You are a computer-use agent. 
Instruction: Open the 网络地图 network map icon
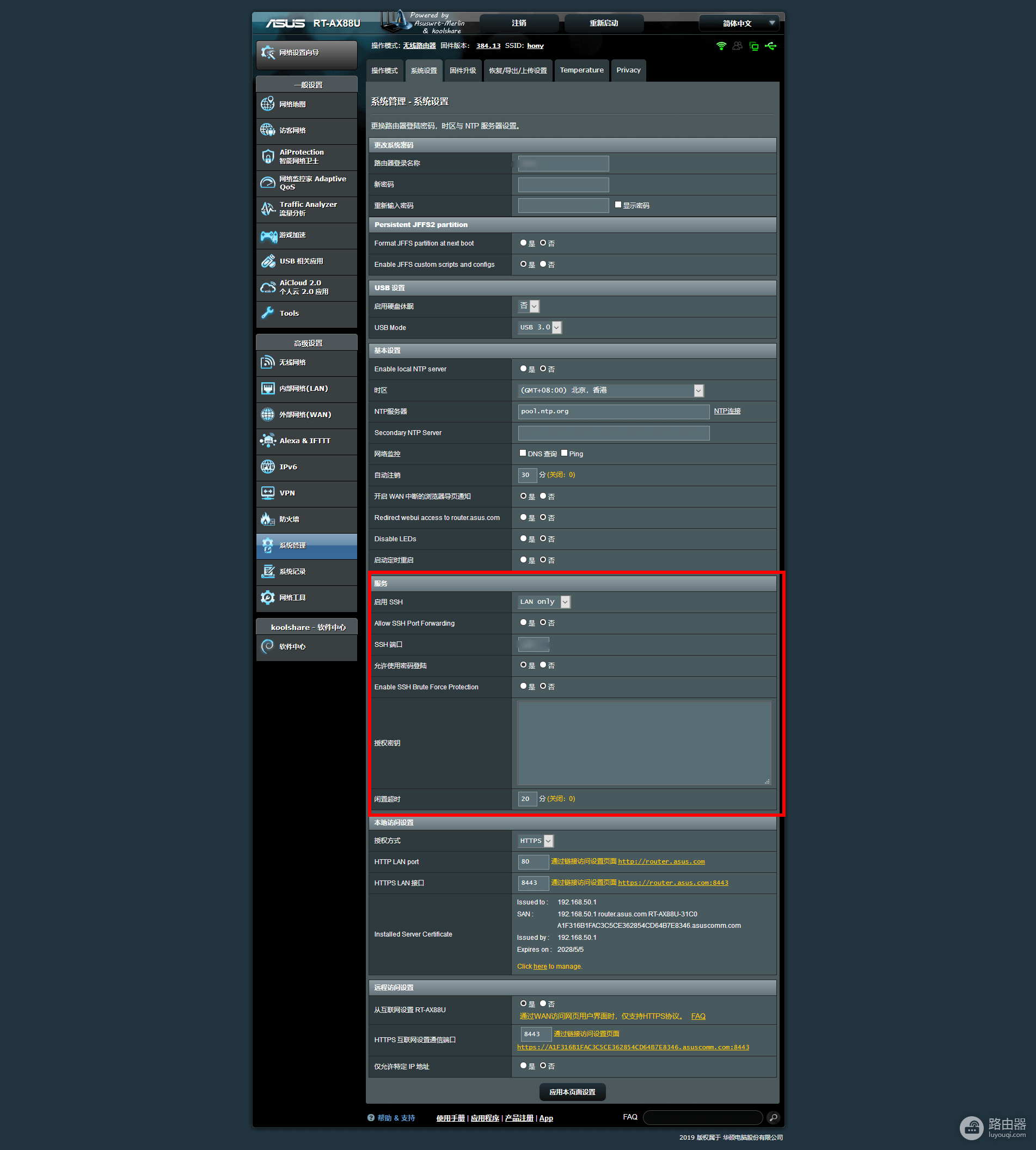point(267,104)
